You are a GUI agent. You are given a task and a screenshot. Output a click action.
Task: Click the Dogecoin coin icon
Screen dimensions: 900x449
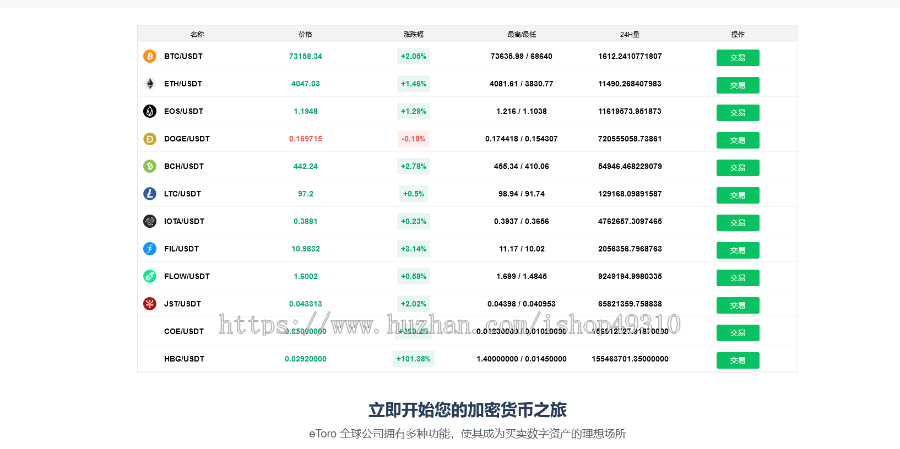[149, 139]
